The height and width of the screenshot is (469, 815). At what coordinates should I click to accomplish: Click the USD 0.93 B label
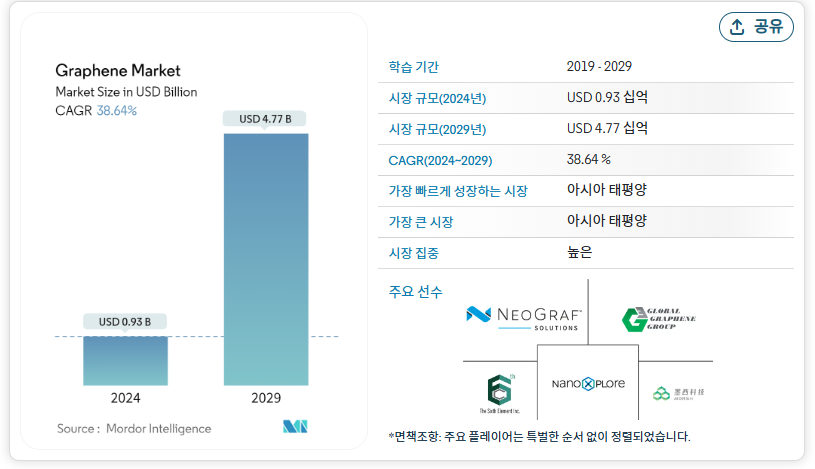point(125,322)
